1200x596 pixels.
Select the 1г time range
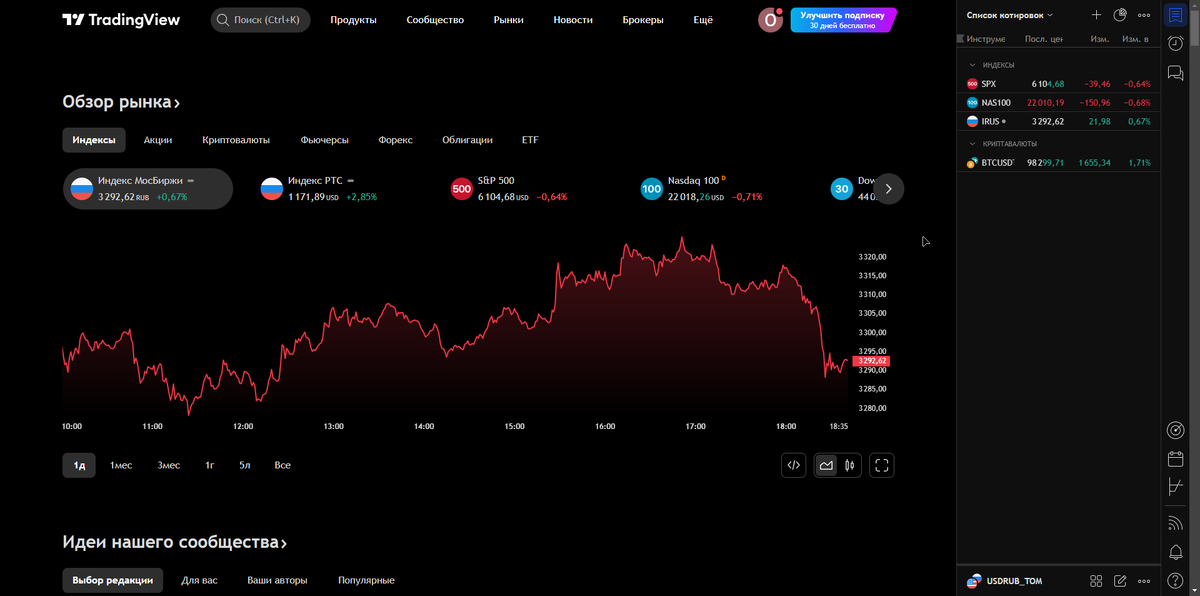coord(210,465)
